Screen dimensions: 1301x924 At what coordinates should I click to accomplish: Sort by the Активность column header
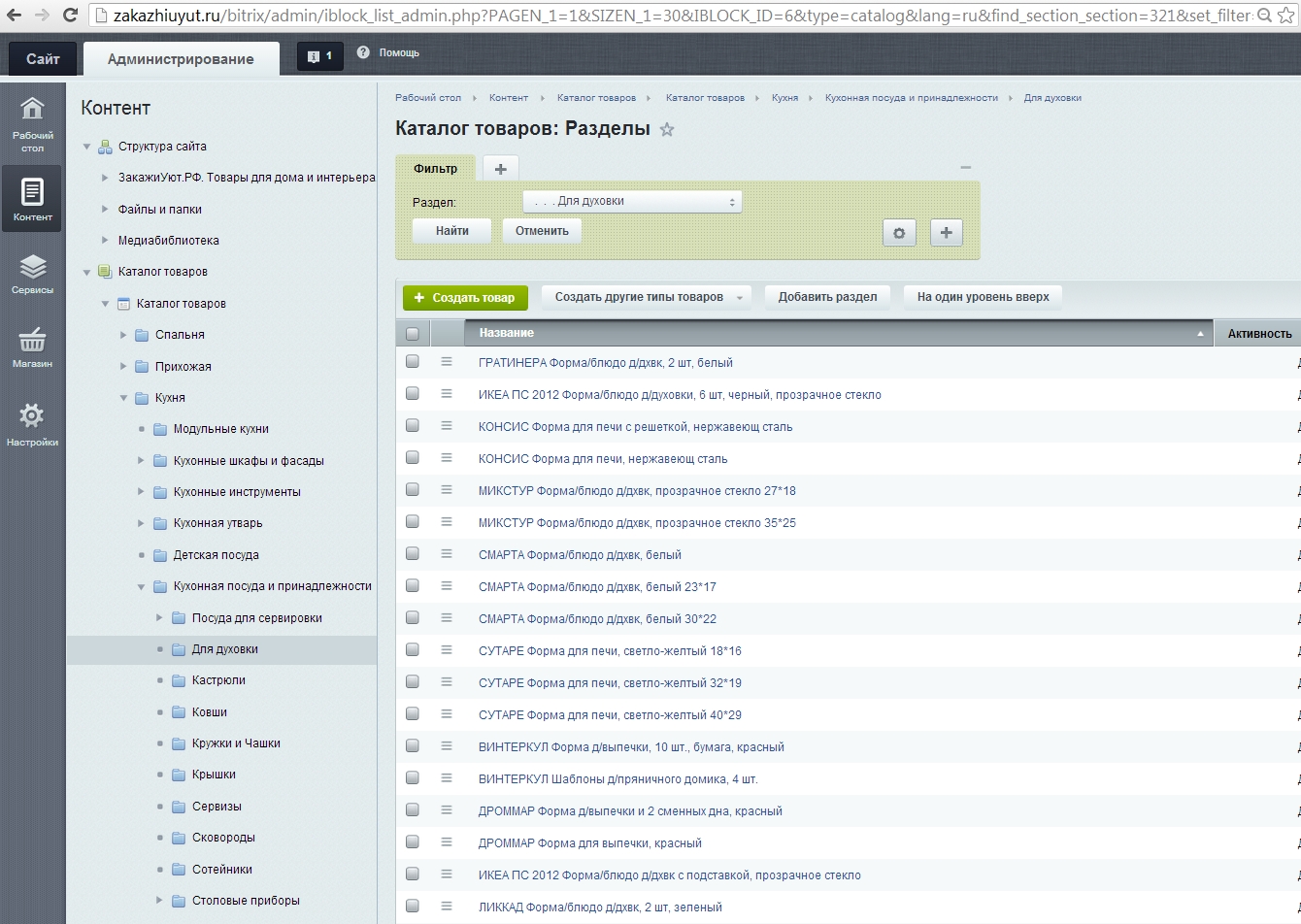point(1259,333)
